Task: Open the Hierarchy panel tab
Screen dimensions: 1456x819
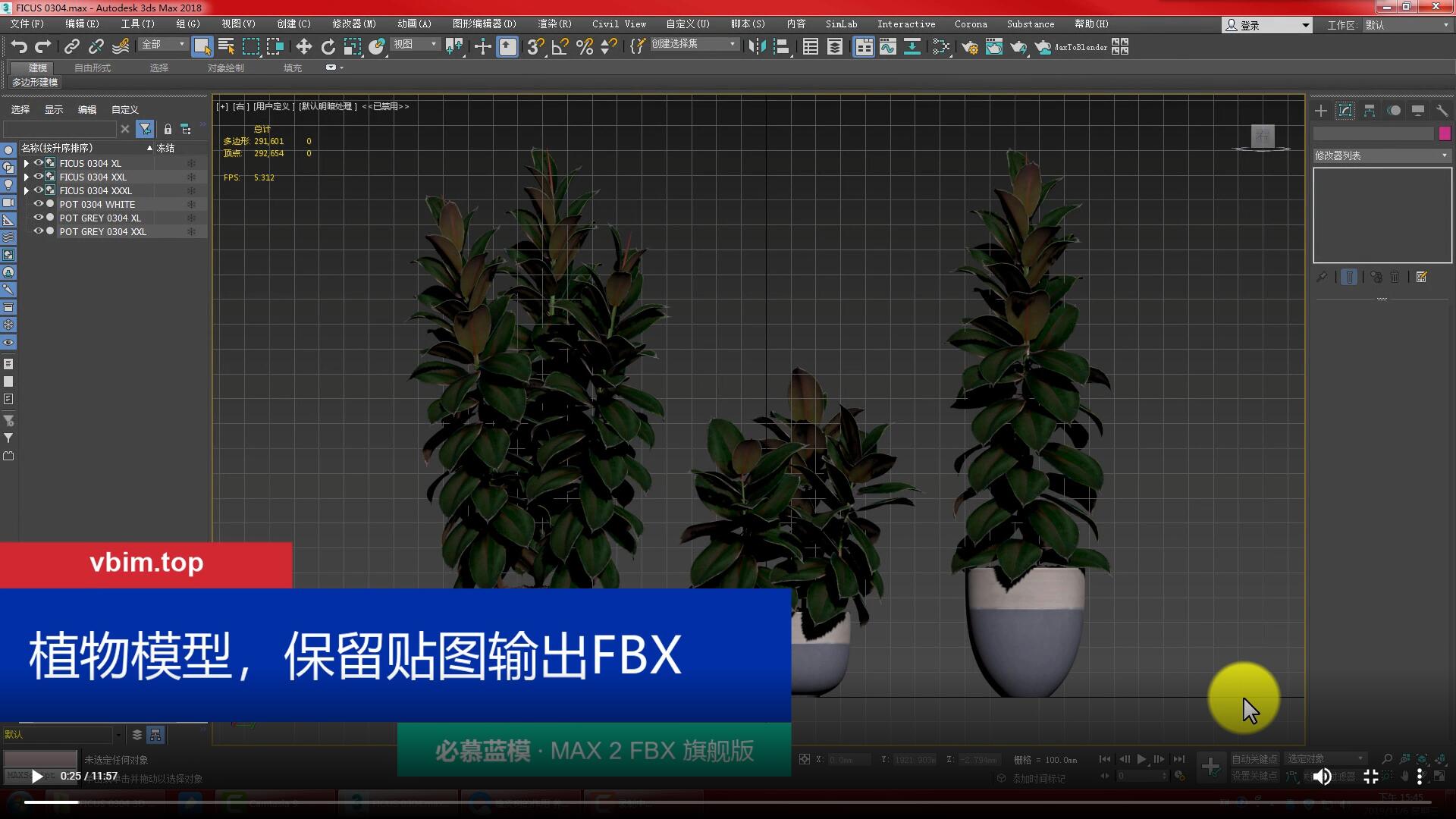Action: click(x=1370, y=111)
